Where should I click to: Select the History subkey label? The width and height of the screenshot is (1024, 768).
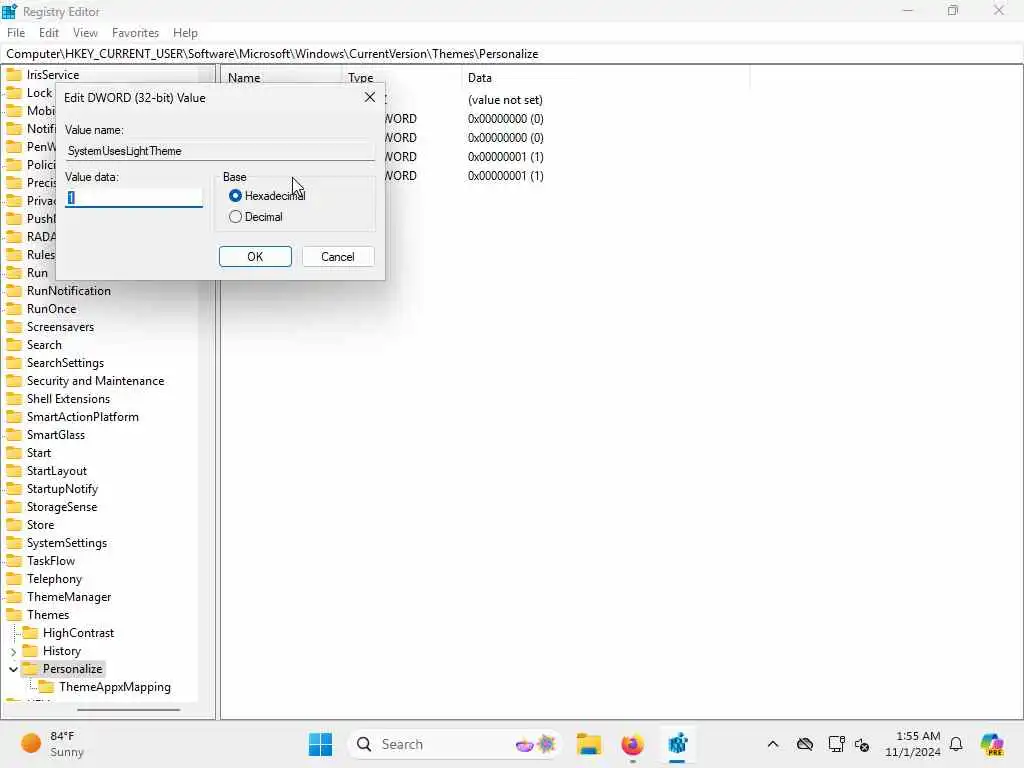(x=61, y=651)
